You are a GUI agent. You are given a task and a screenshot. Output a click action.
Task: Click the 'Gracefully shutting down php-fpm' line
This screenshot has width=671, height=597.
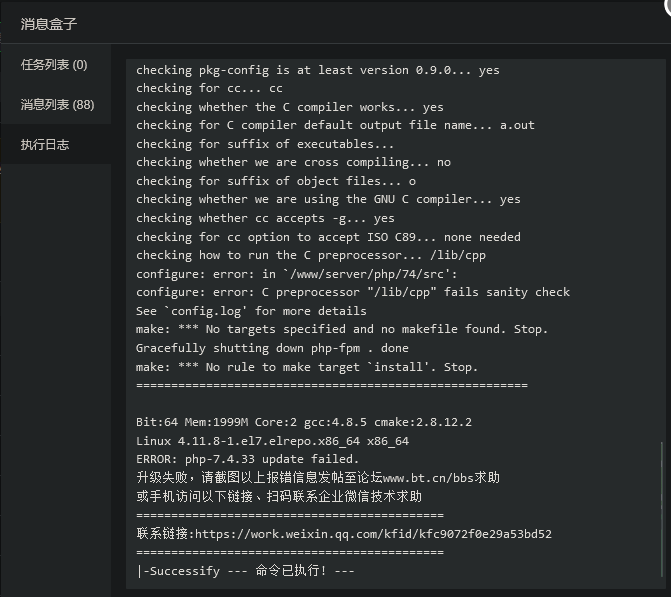click(x=272, y=348)
